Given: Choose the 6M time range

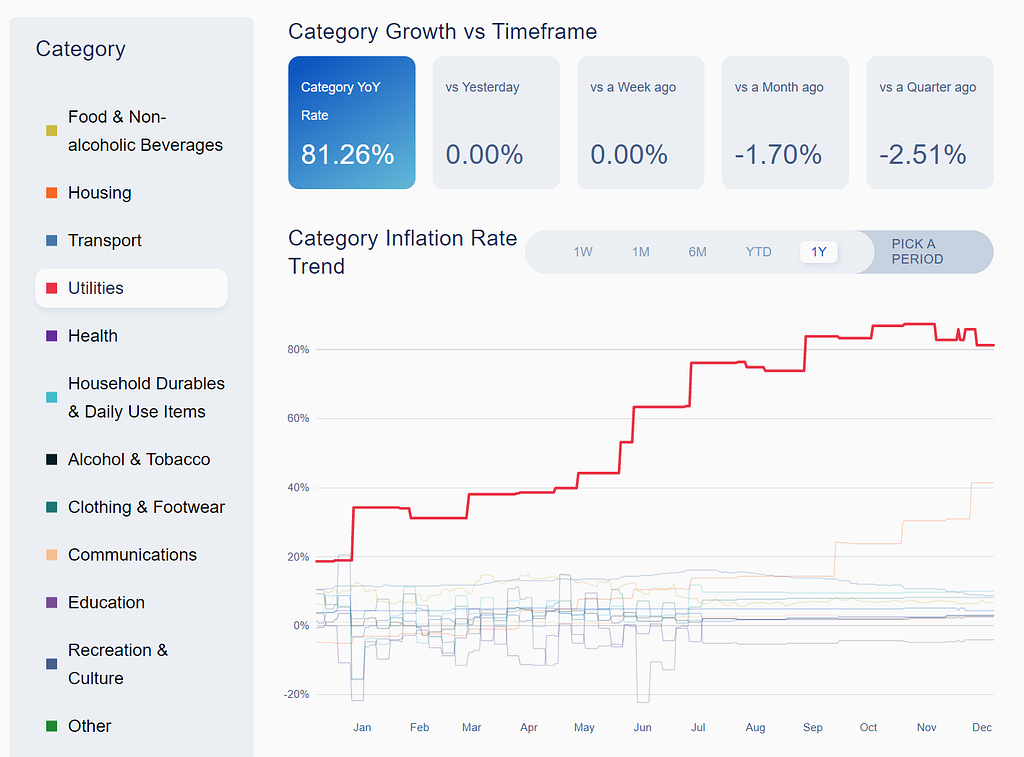Looking at the screenshot, I should [697, 252].
